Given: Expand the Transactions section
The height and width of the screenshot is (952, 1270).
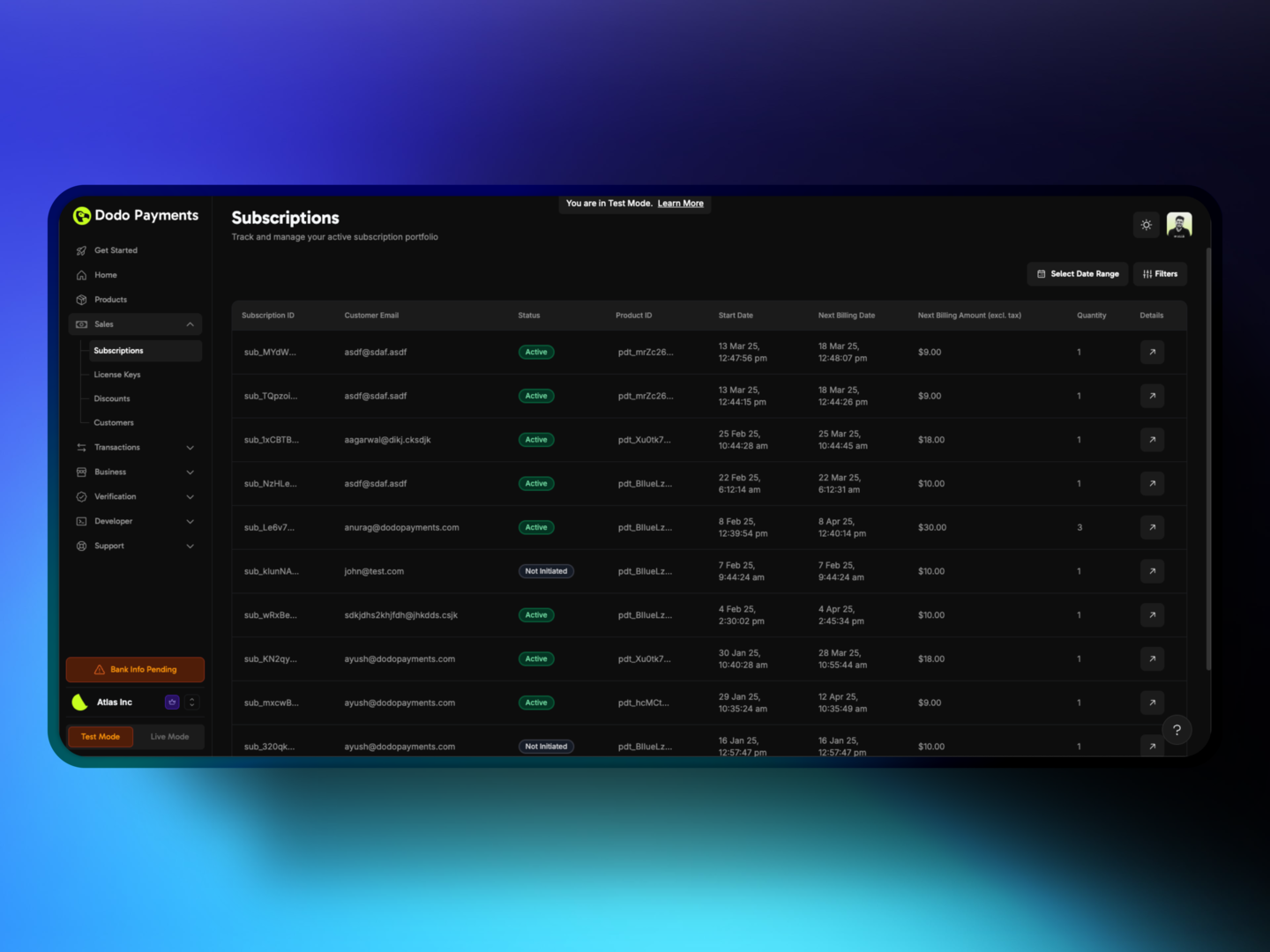Looking at the screenshot, I should 135,448.
